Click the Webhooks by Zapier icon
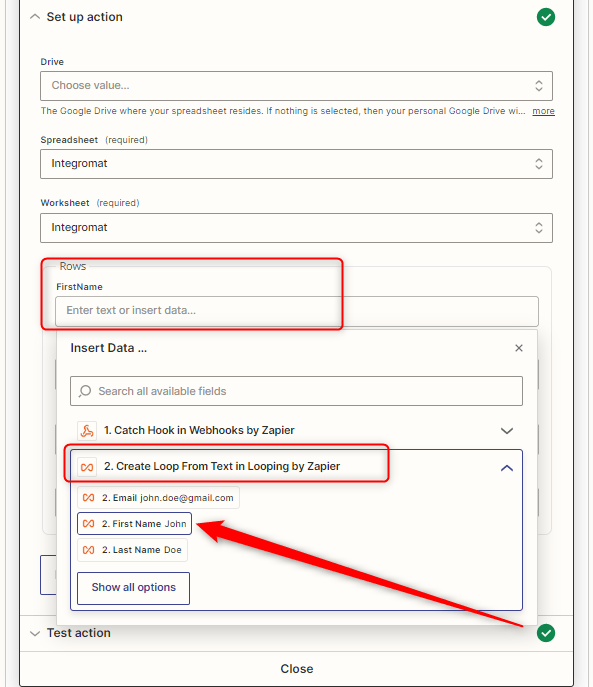The image size is (593, 687). (x=87, y=431)
